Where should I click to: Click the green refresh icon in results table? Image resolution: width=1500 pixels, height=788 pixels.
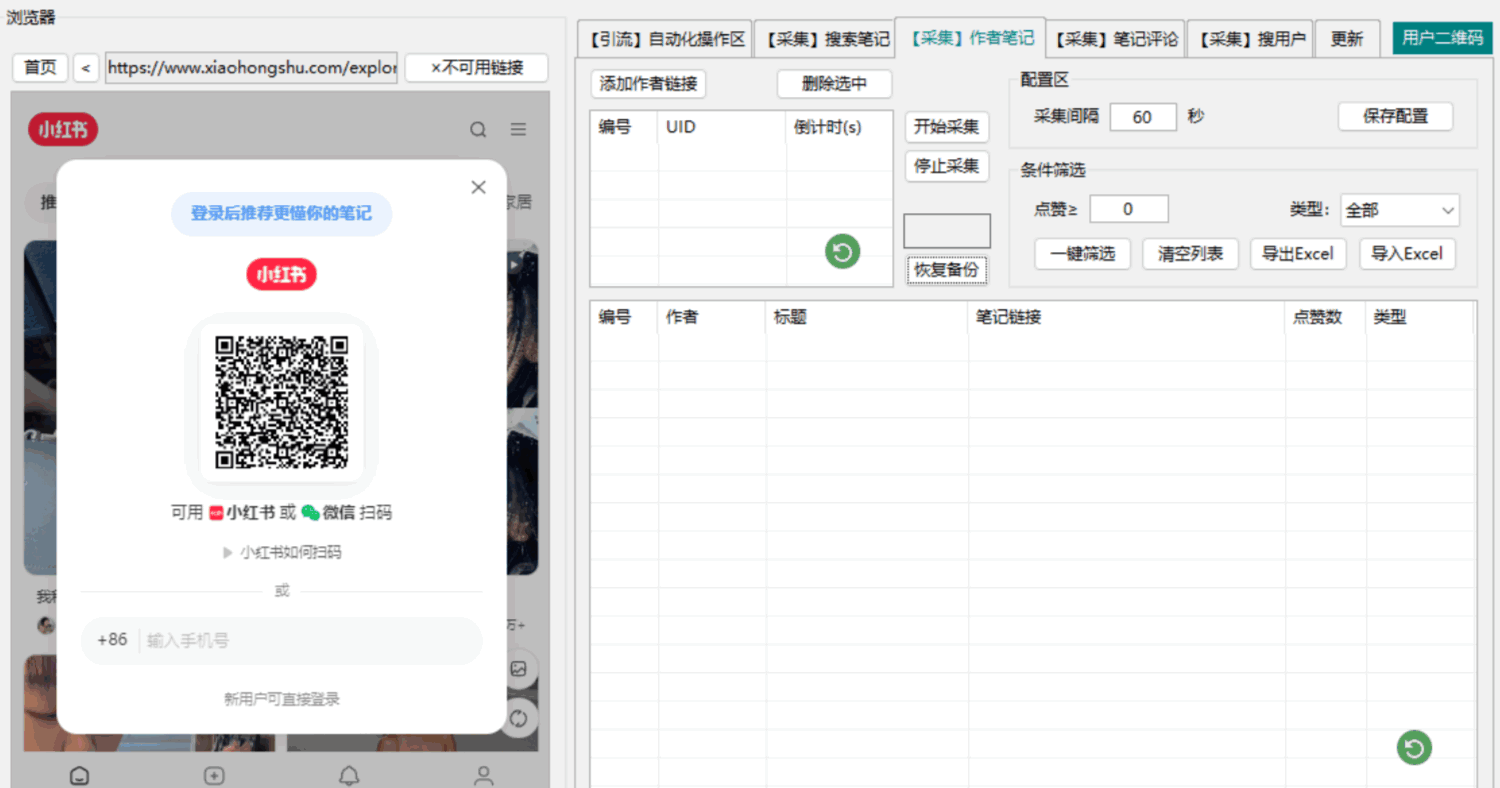click(1414, 747)
